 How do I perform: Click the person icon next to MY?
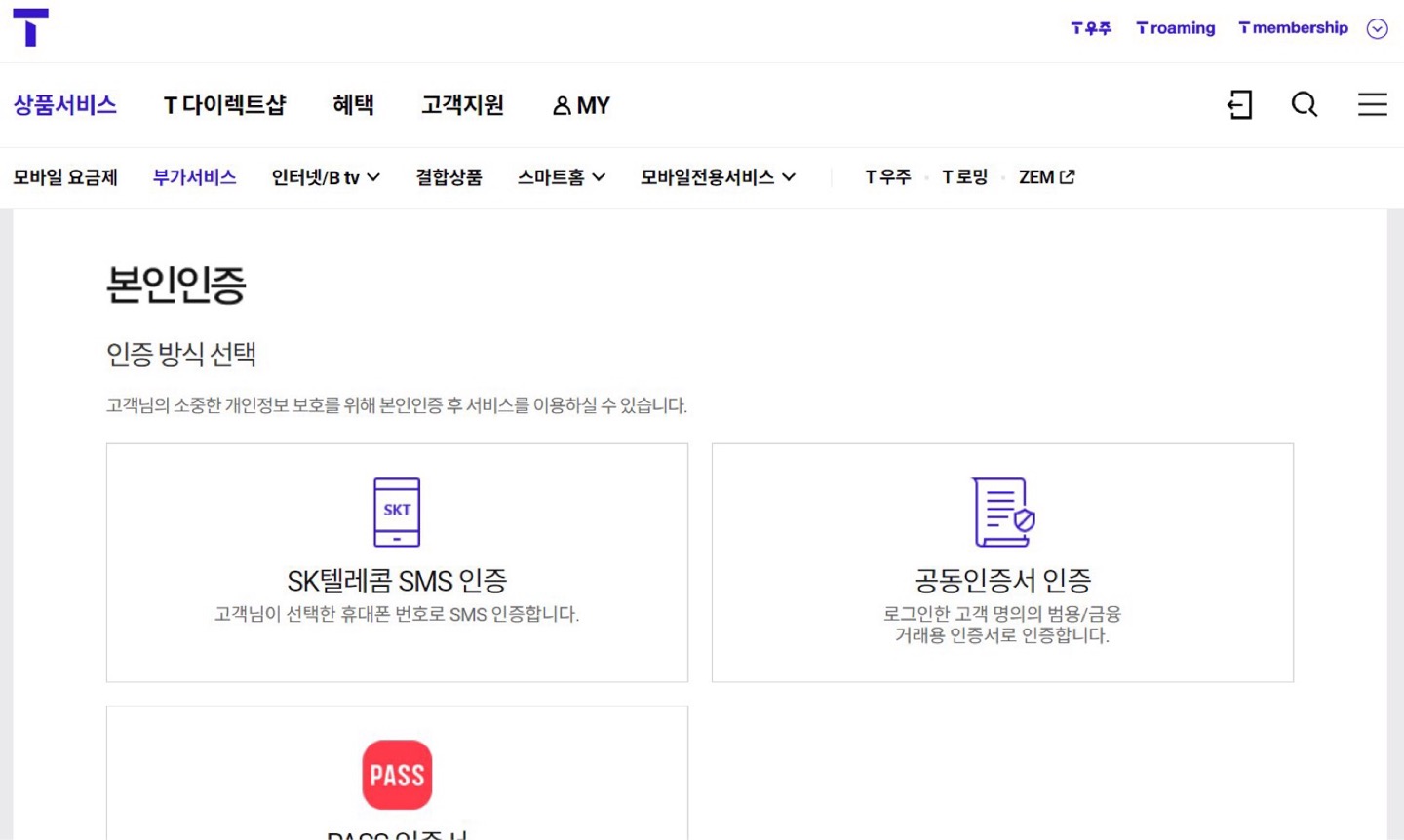coord(561,105)
